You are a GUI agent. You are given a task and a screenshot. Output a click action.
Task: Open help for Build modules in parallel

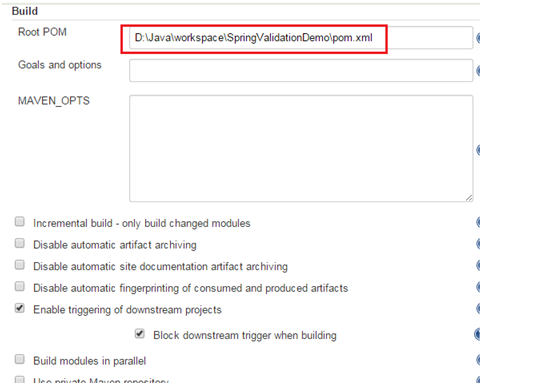point(478,360)
